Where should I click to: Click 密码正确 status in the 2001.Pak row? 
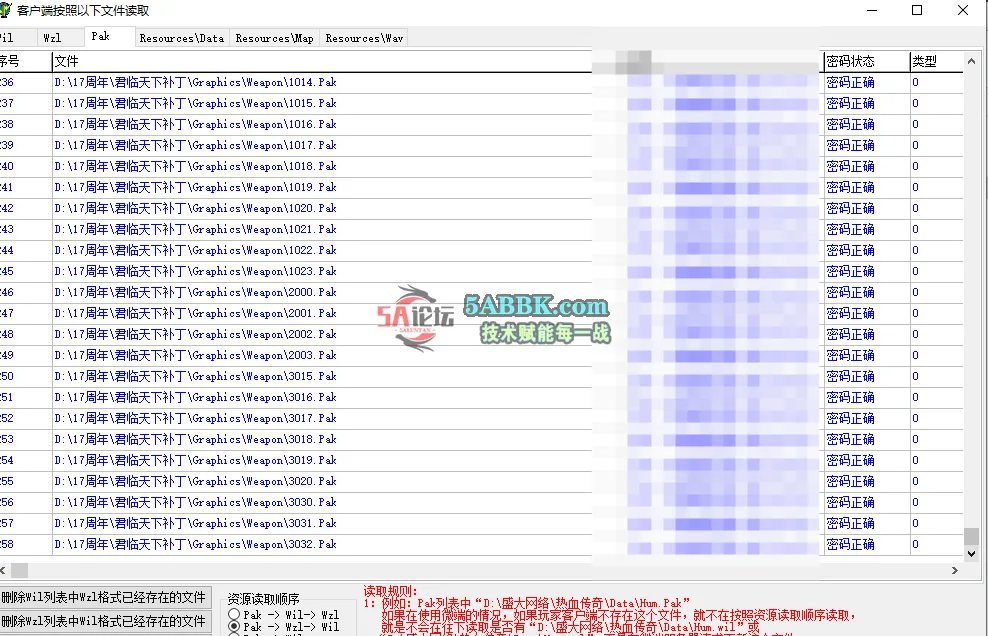(x=851, y=313)
